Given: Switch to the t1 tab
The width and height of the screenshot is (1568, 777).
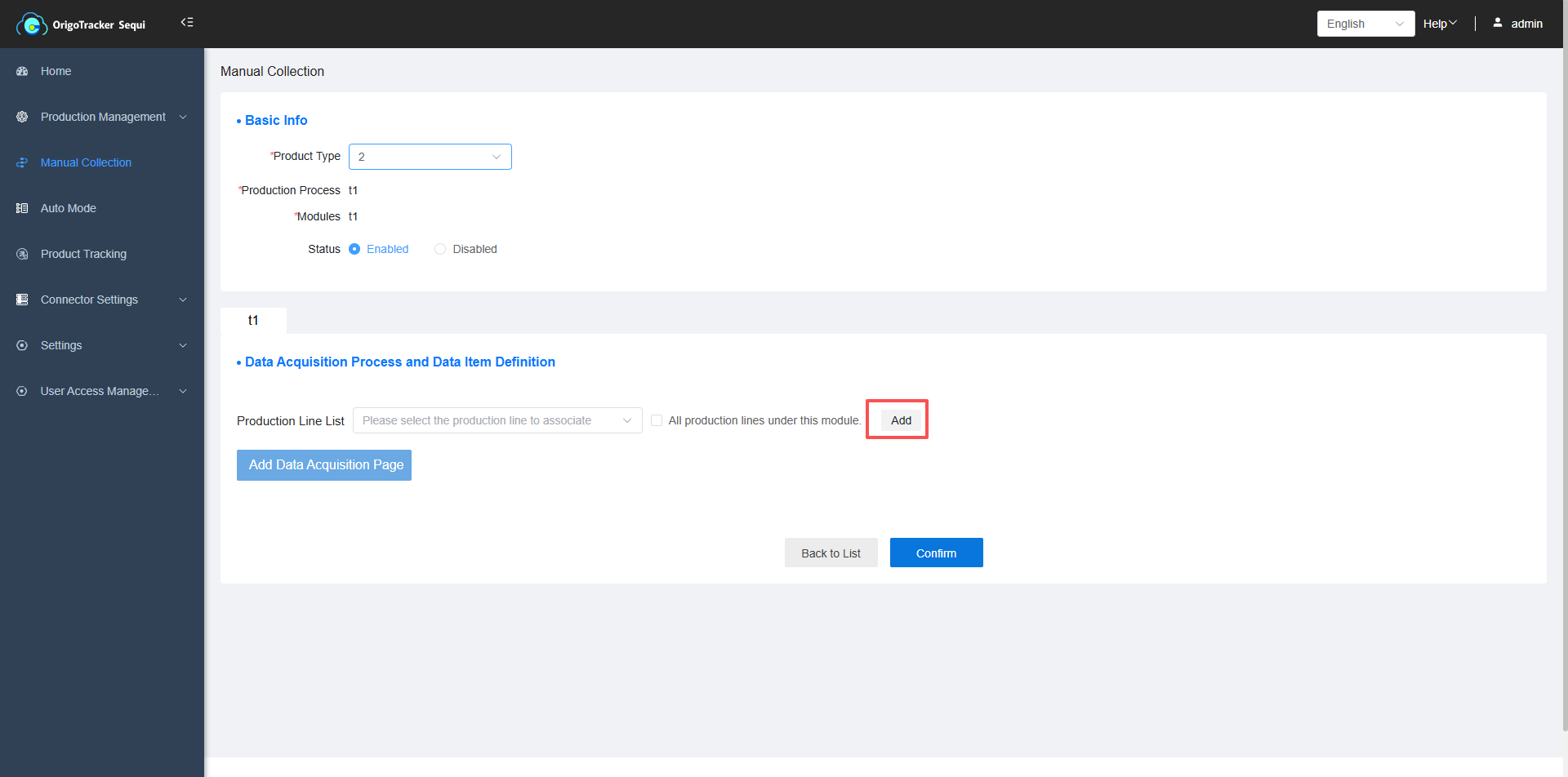Looking at the screenshot, I should (x=253, y=321).
